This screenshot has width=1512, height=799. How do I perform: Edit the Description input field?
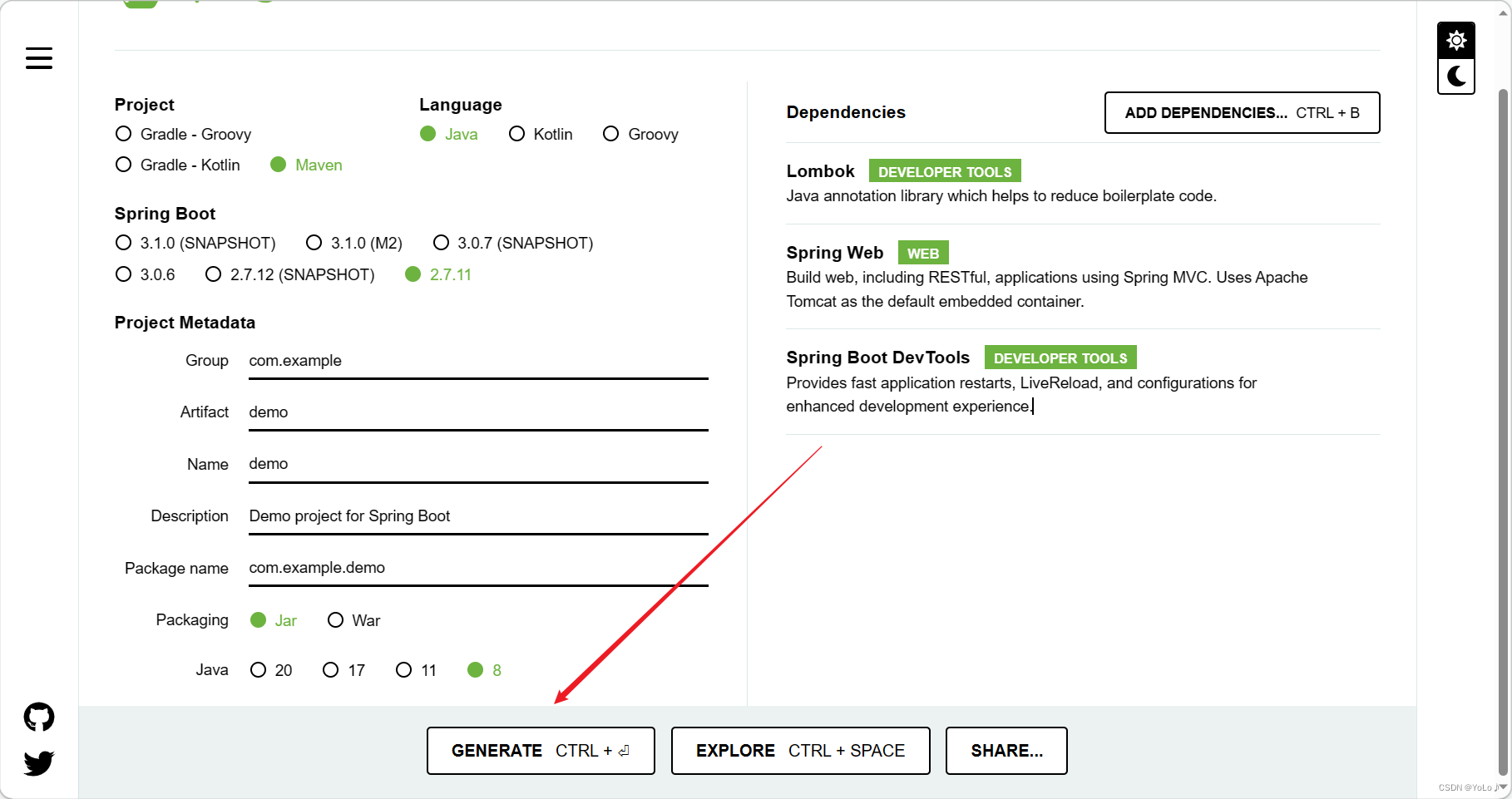(478, 516)
